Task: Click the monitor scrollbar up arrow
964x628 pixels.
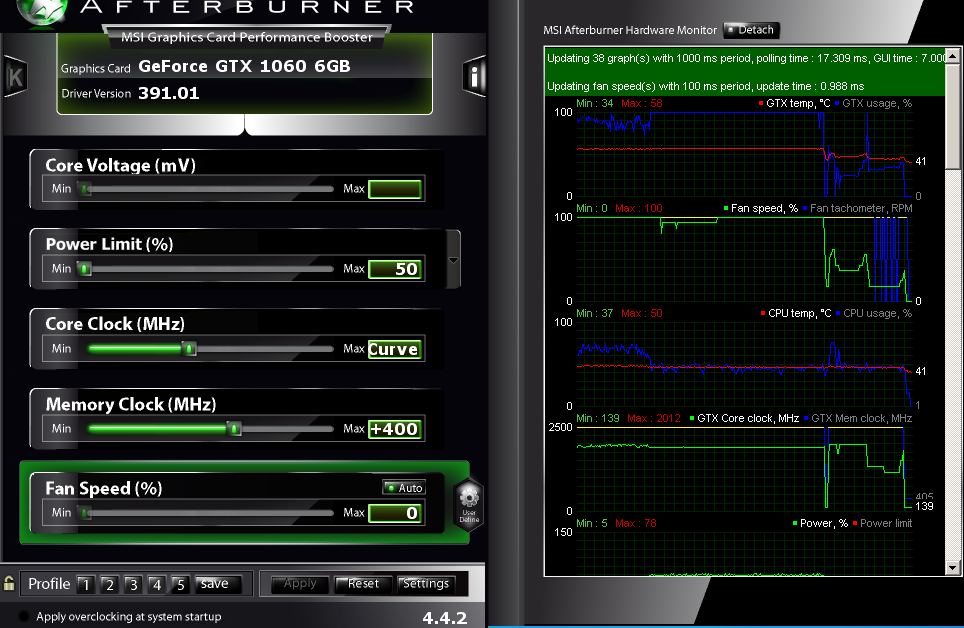Action: coord(952,56)
